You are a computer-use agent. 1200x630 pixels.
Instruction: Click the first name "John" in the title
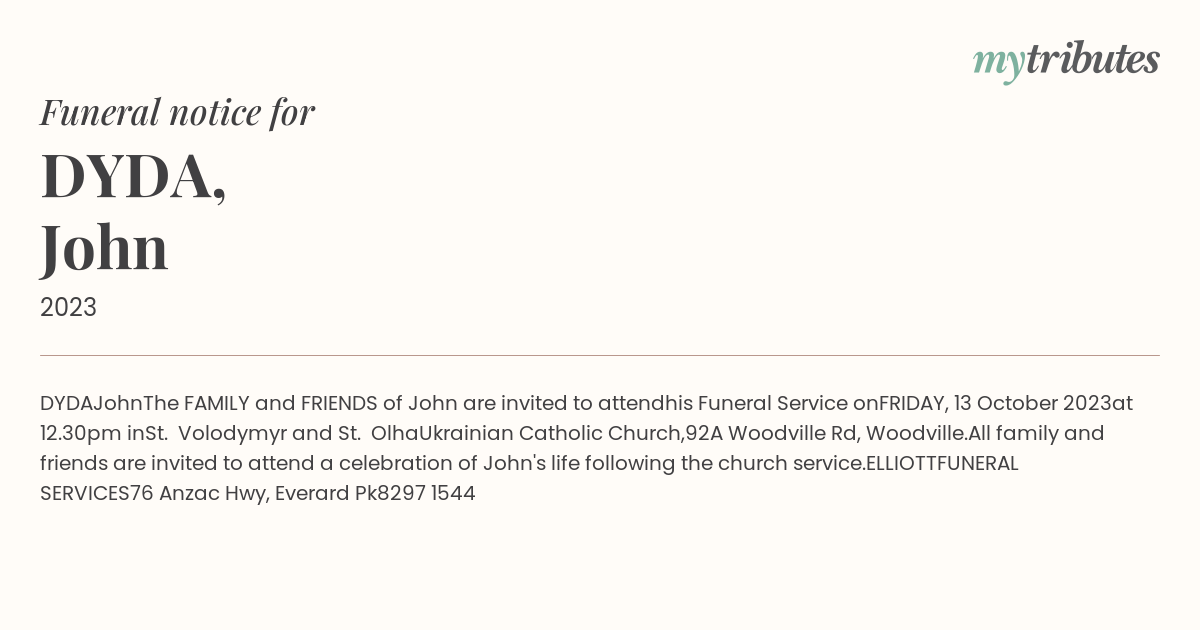click(104, 248)
